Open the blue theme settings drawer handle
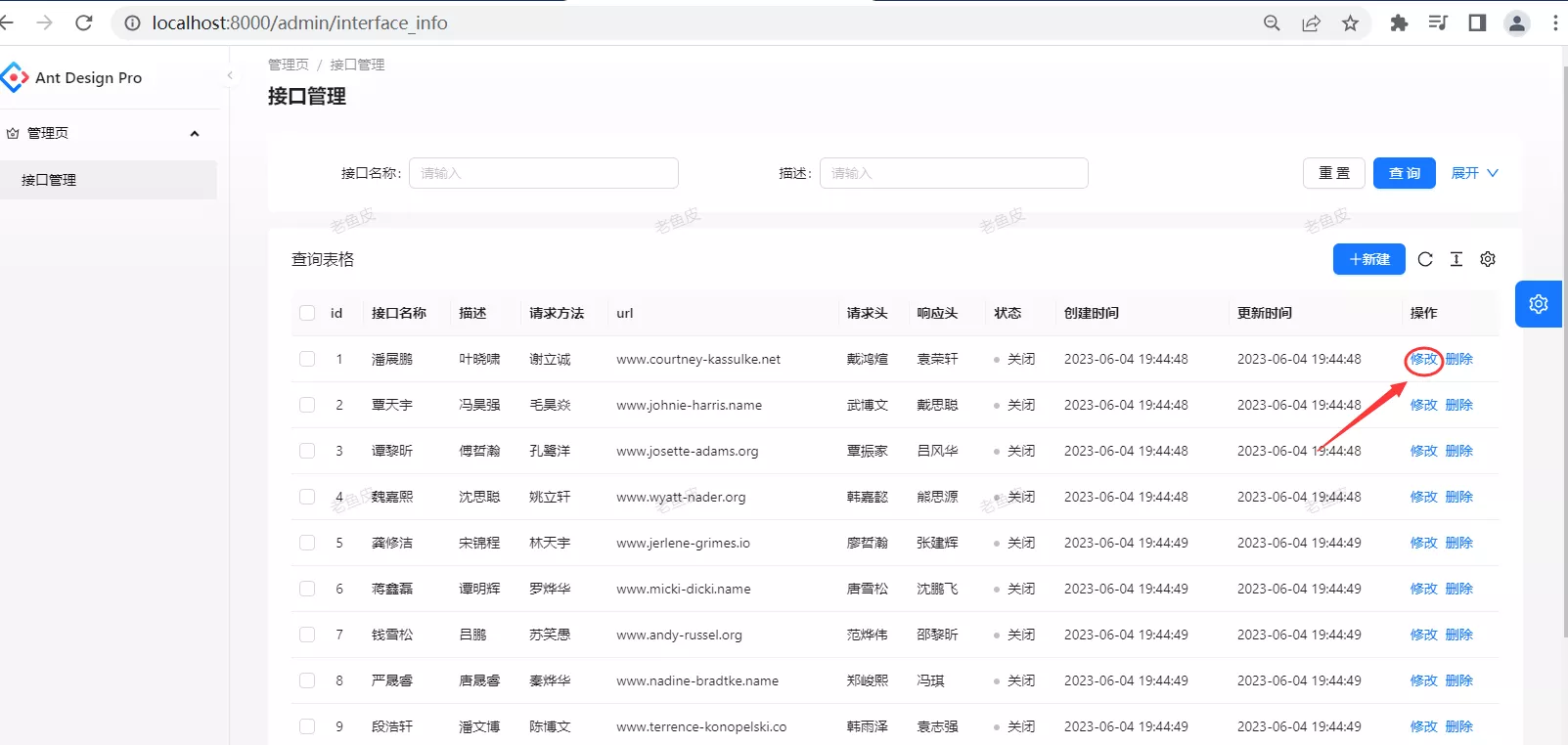The image size is (1568, 745). [1539, 304]
